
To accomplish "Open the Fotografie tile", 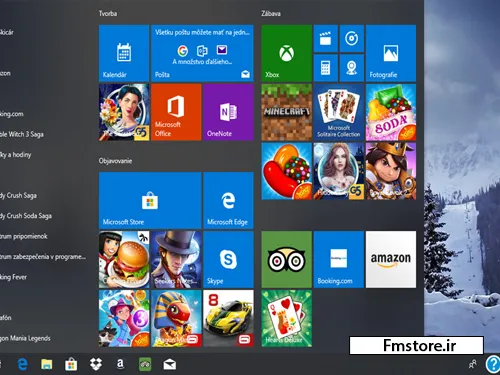I will pos(391,53).
